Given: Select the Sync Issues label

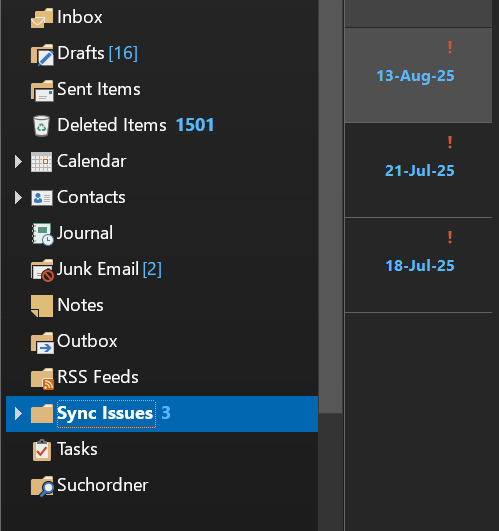Looking at the screenshot, I should (105, 413).
